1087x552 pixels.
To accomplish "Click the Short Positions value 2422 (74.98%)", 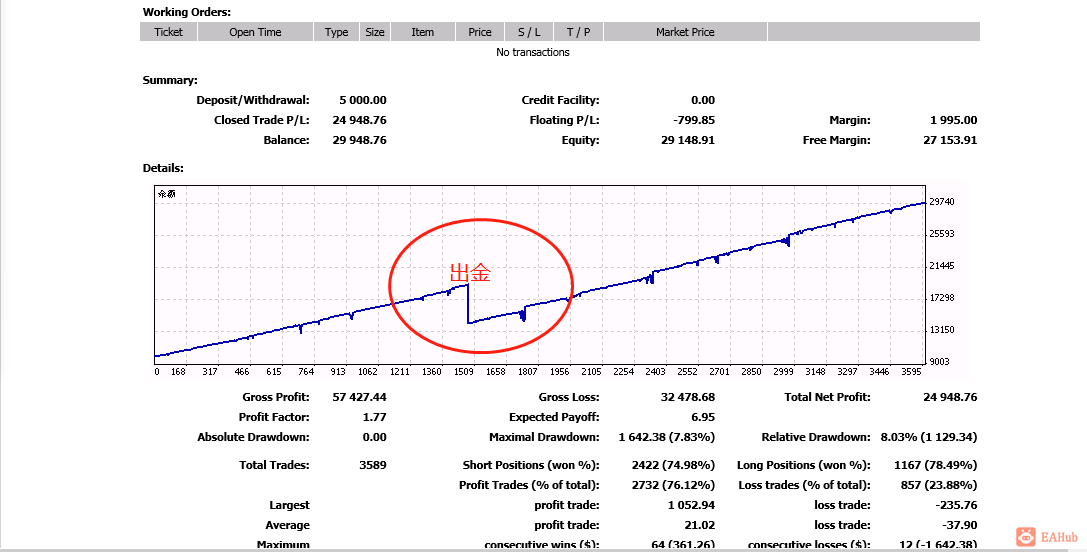I will coord(673,465).
